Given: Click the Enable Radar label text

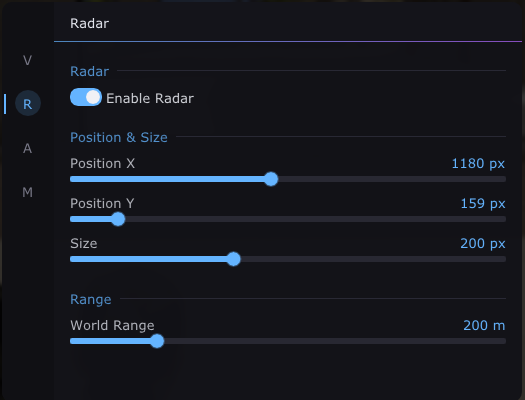Looking at the screenshot, I should (x=150, y=98).
